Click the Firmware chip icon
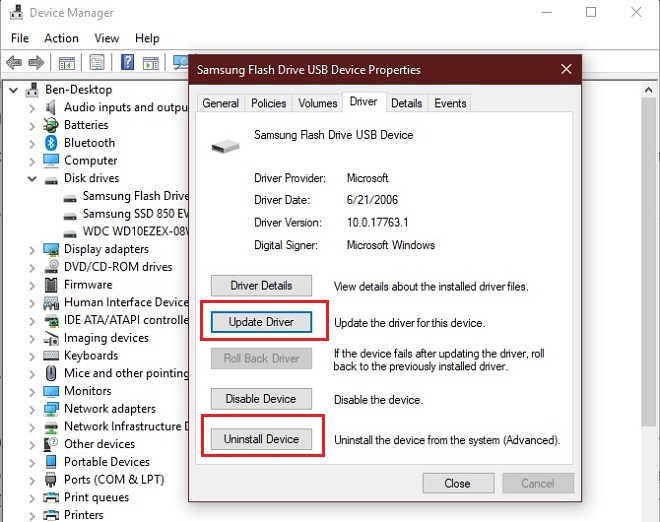 click(51, 285)
